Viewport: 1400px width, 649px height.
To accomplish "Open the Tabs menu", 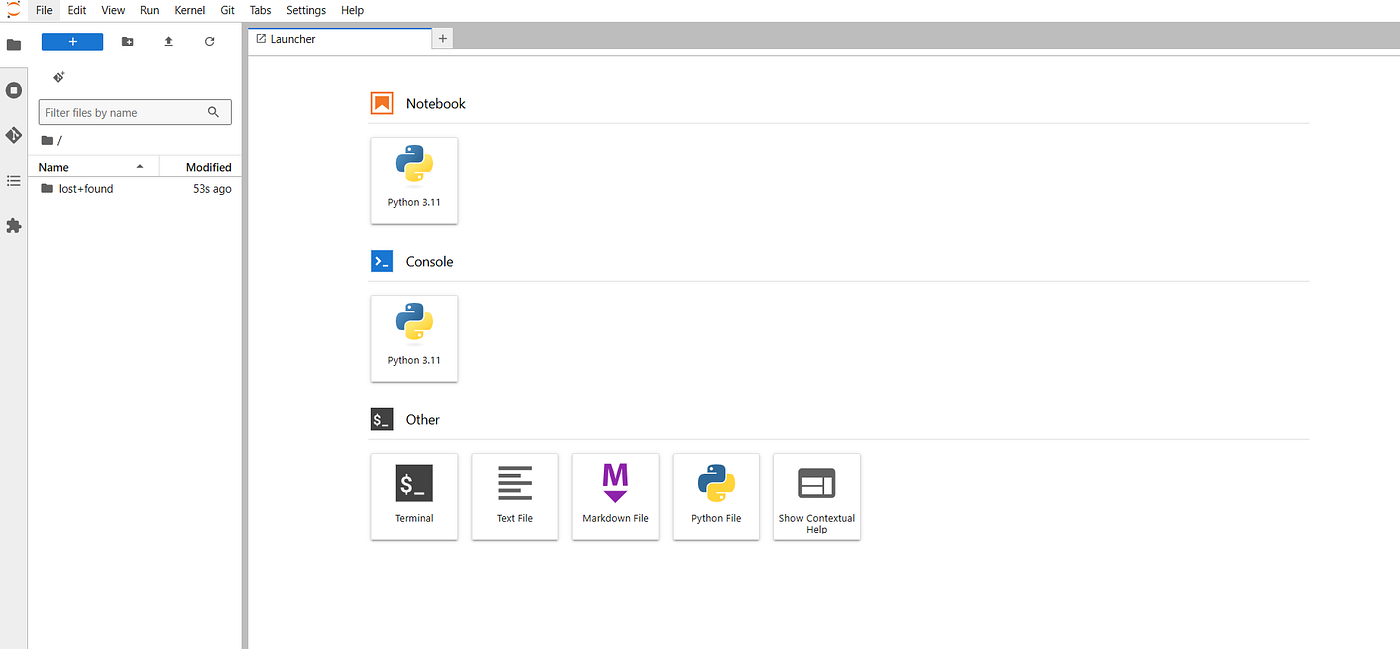I will click(x=260, y=10).
